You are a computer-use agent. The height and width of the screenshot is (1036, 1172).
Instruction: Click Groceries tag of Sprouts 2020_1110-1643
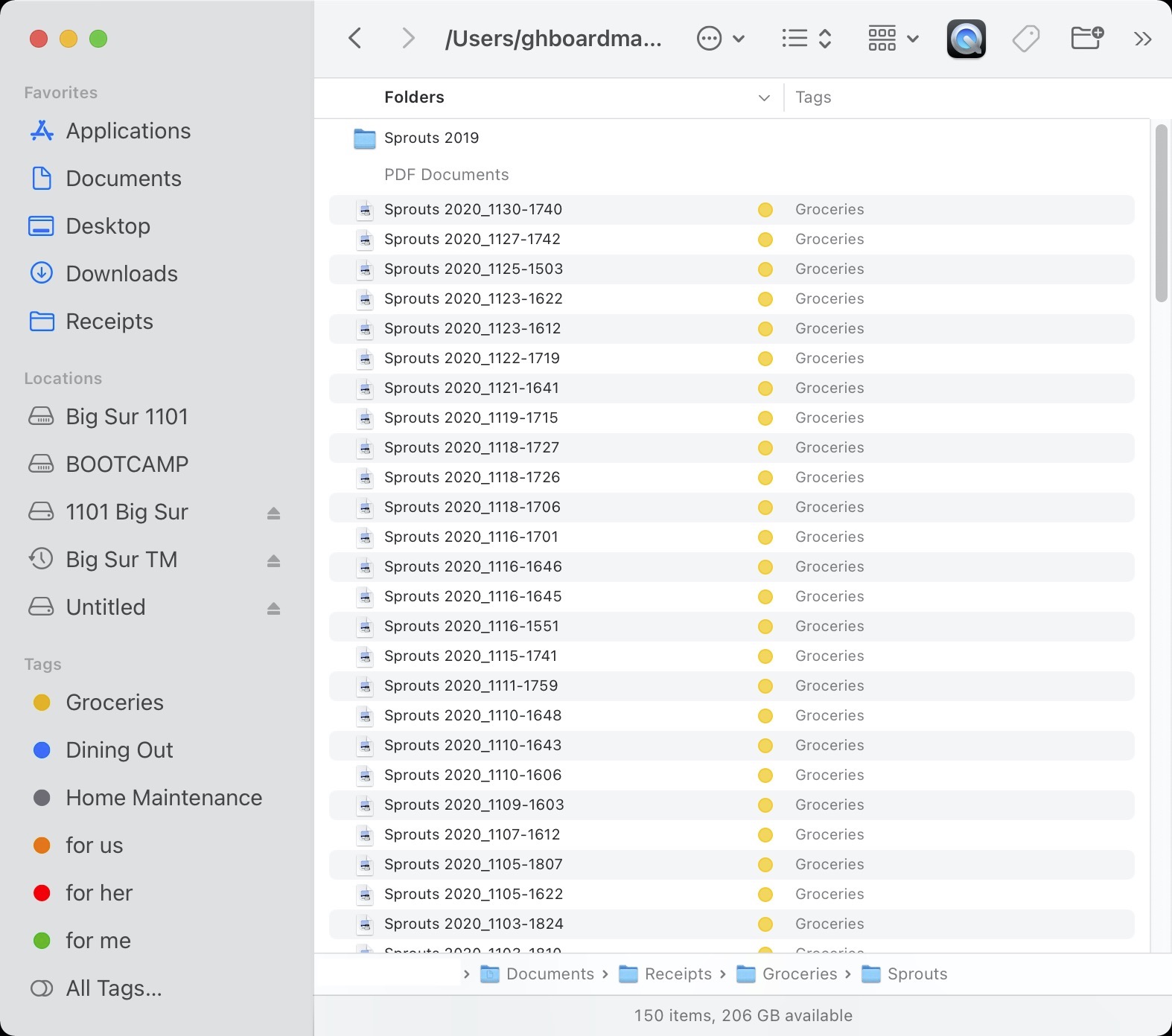pyautogui.click(x=829, y=746)
